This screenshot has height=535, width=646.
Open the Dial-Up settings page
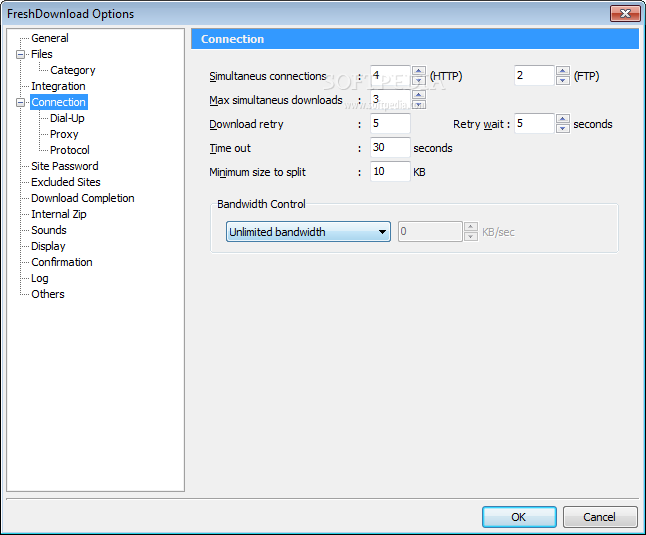pos(67,119)
